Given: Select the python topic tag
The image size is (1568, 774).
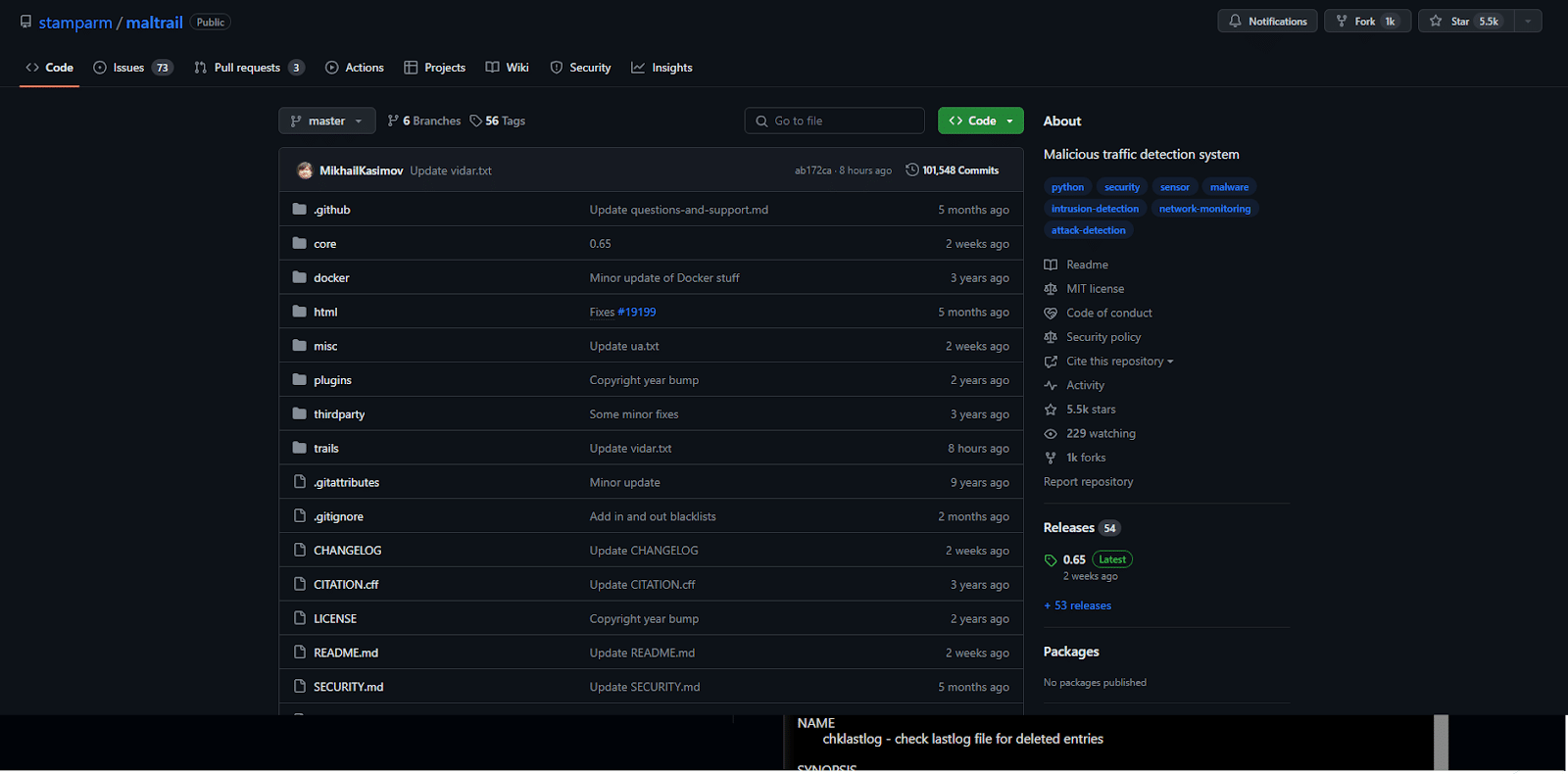Looking at the screenshot, I should [1067, 187].
